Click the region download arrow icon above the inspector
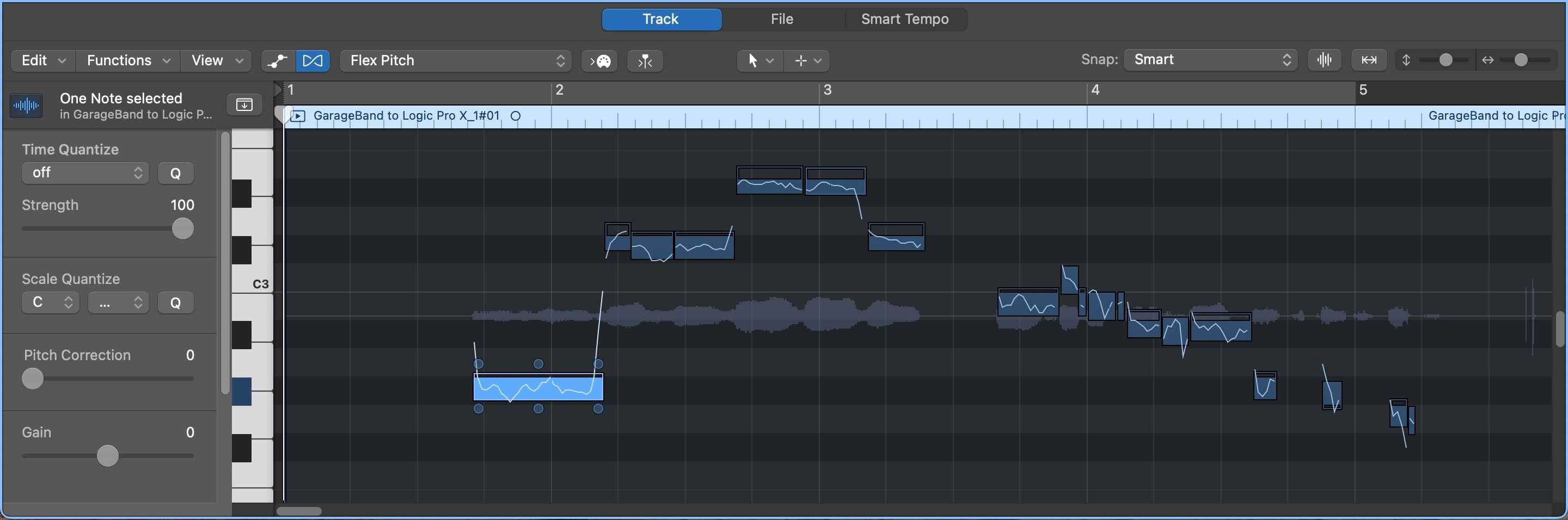1568x520 pixels. (x=243, y=104)
